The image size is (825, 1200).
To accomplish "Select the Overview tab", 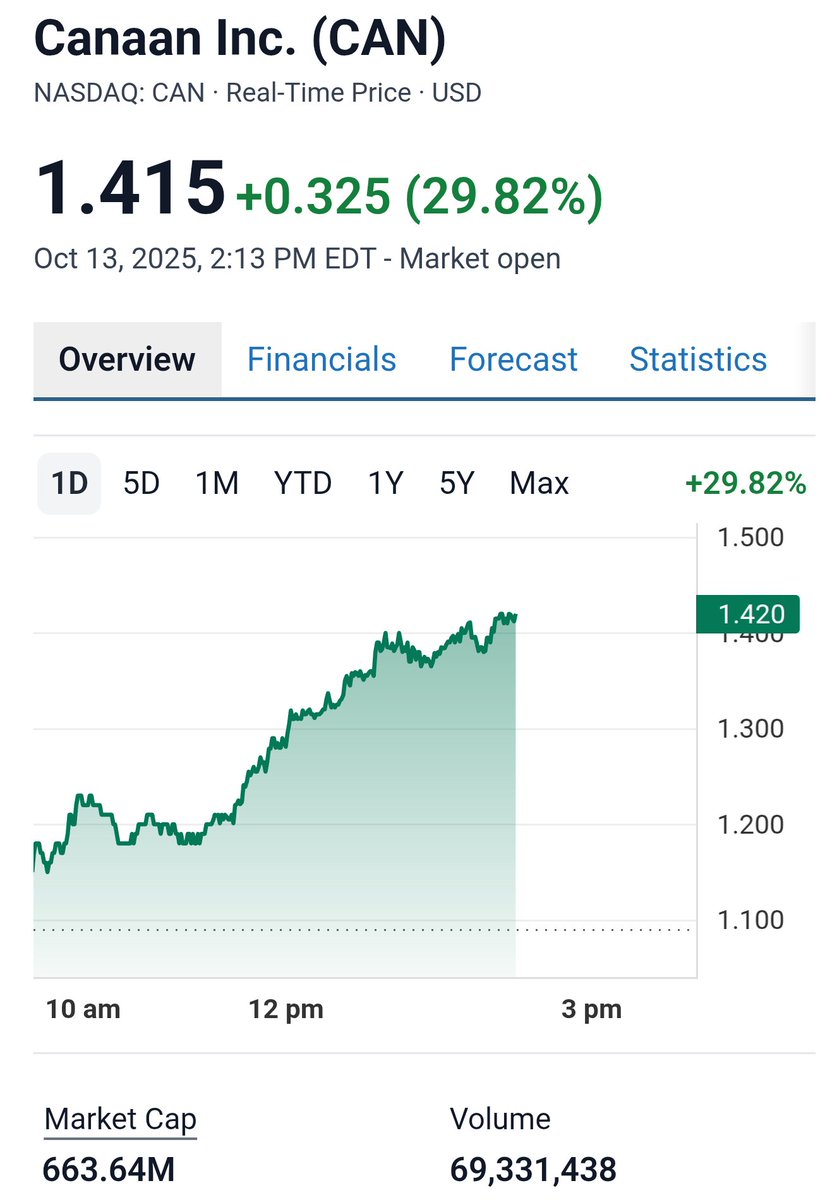I will (127, 359).
